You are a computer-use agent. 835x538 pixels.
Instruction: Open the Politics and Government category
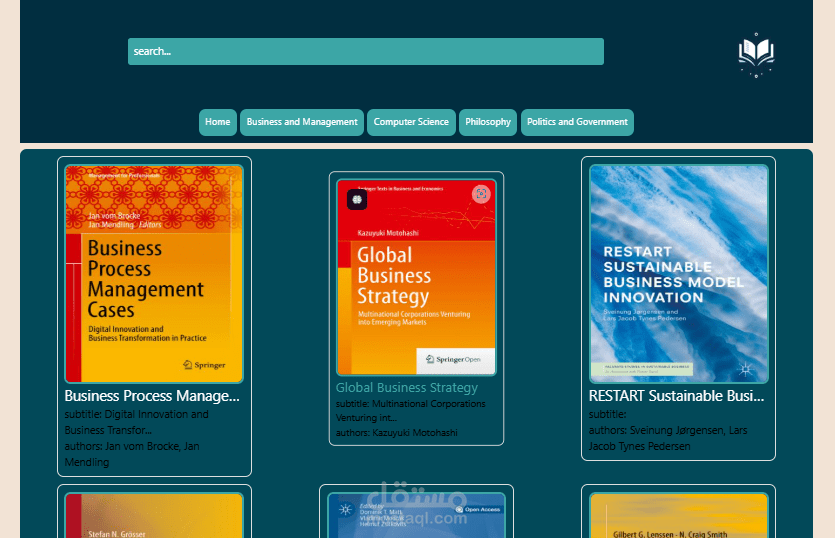tap(577, 122)
